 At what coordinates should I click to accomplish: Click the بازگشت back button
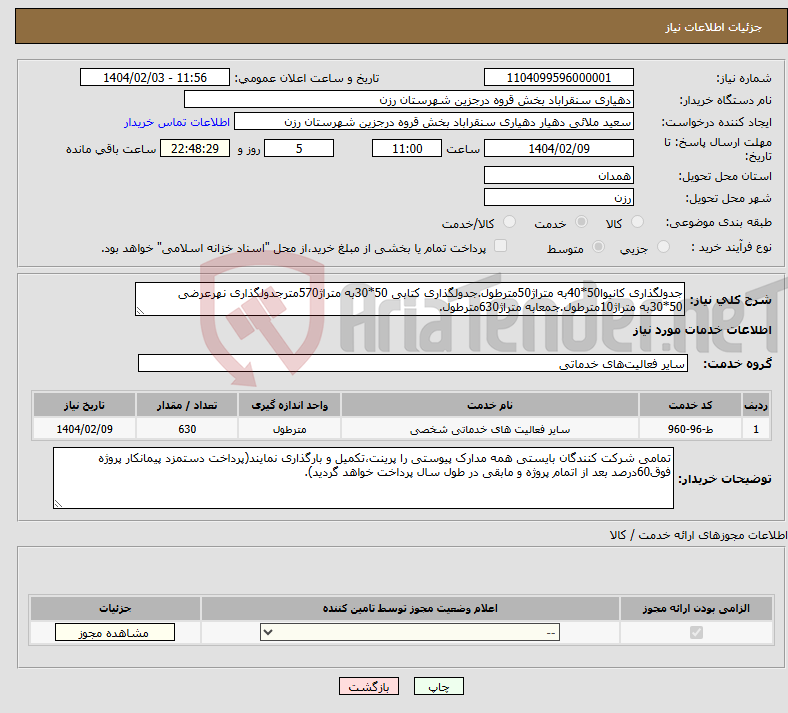369,686
